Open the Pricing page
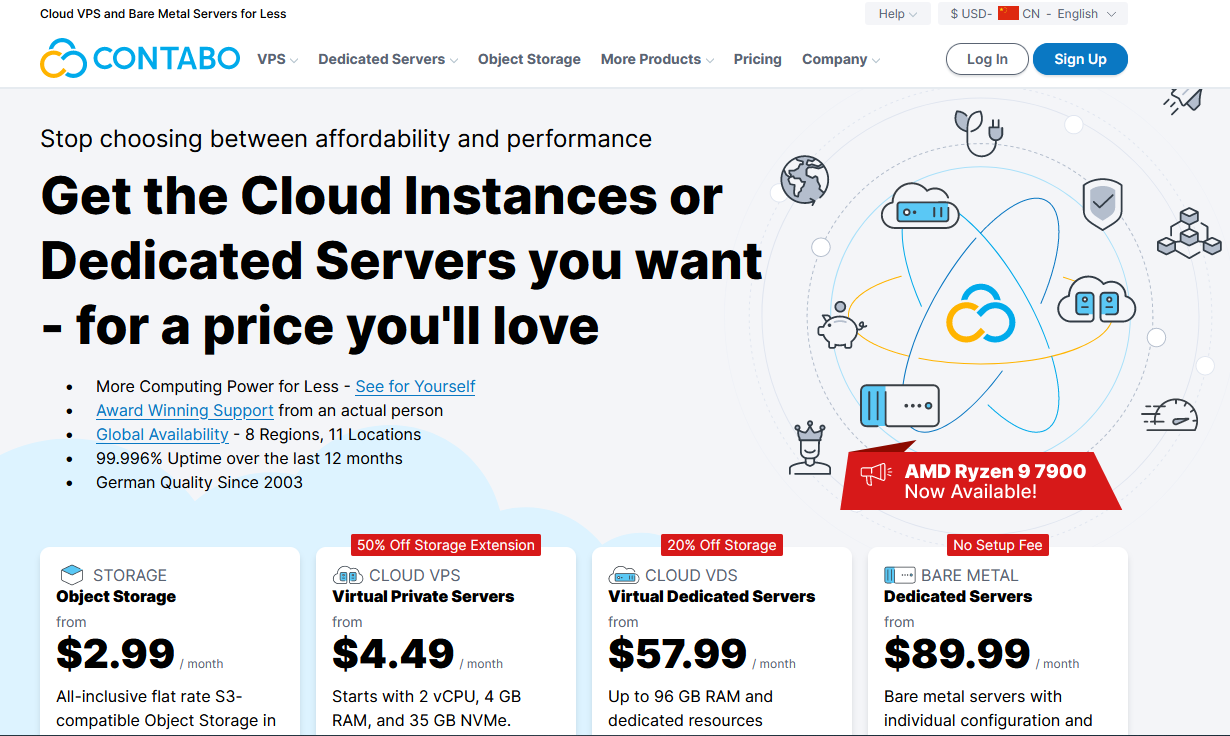 (x=757, y=60)
